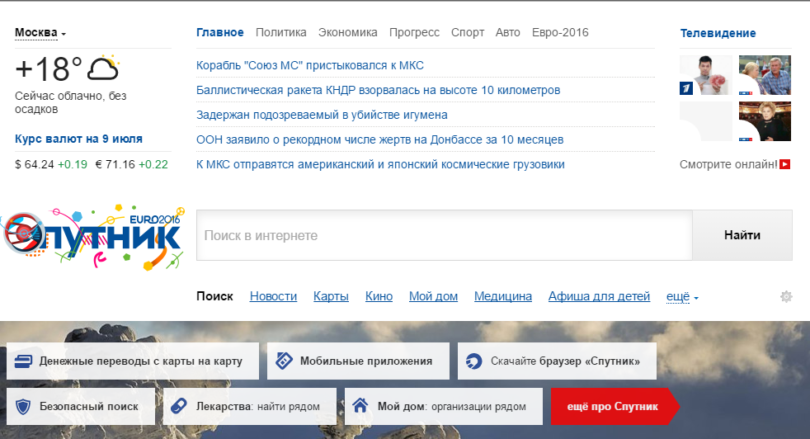Click the Channel One logo on first TV thumbnail
This screenshot has width=810, height=439.
point(686,88)
